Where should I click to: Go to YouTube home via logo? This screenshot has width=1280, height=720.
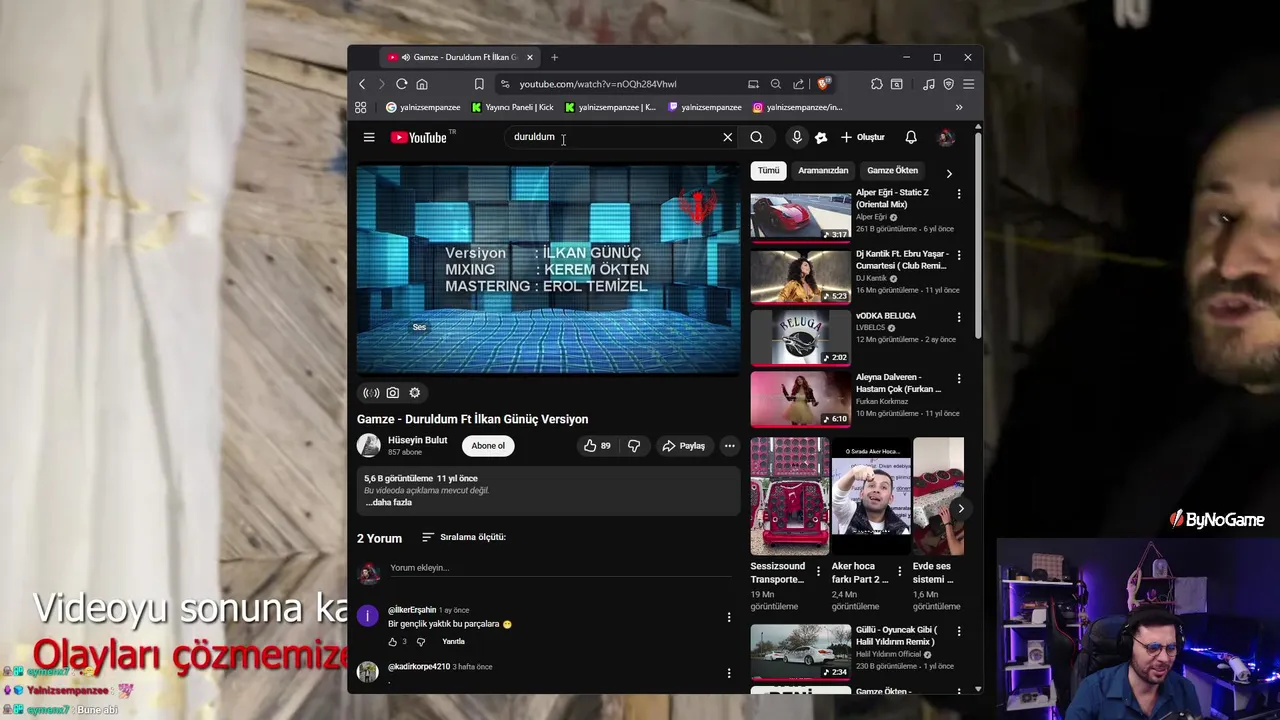[x=421, y=137]
